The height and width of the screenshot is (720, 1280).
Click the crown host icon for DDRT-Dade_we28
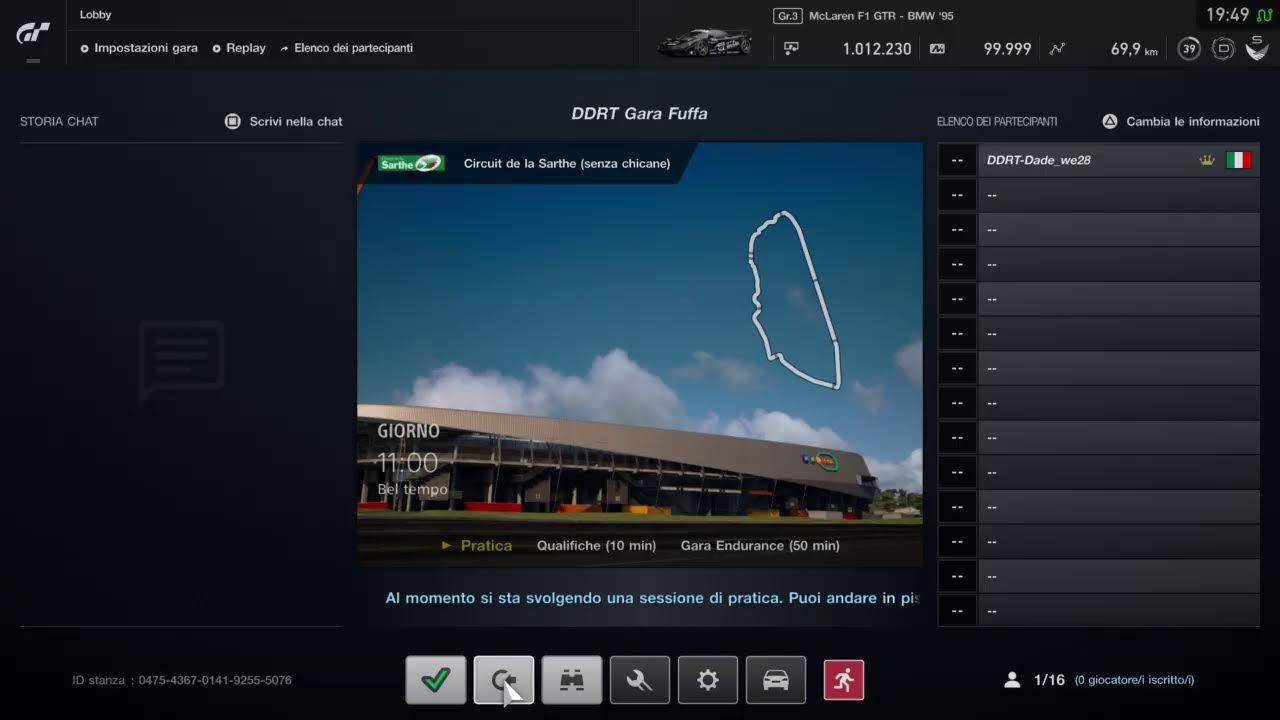coord(1207,160)
